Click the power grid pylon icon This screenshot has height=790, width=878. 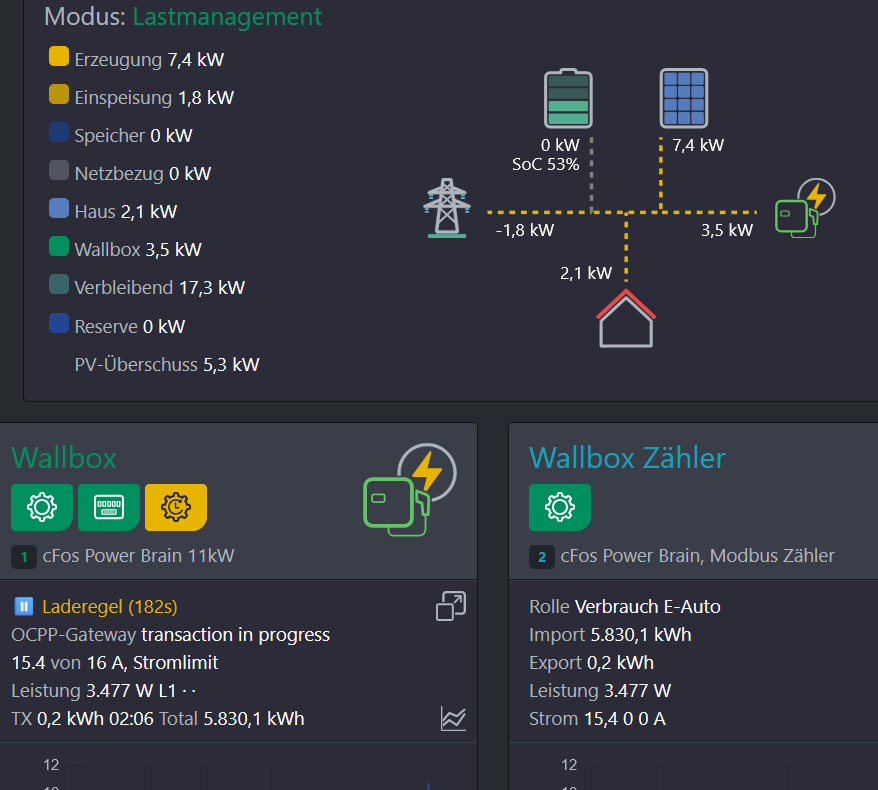coord(447,208)
